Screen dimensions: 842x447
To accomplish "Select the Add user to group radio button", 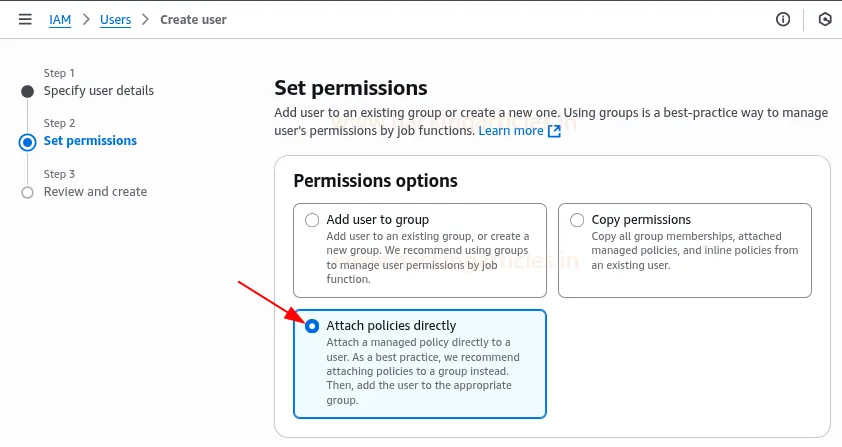I will 313,220.
